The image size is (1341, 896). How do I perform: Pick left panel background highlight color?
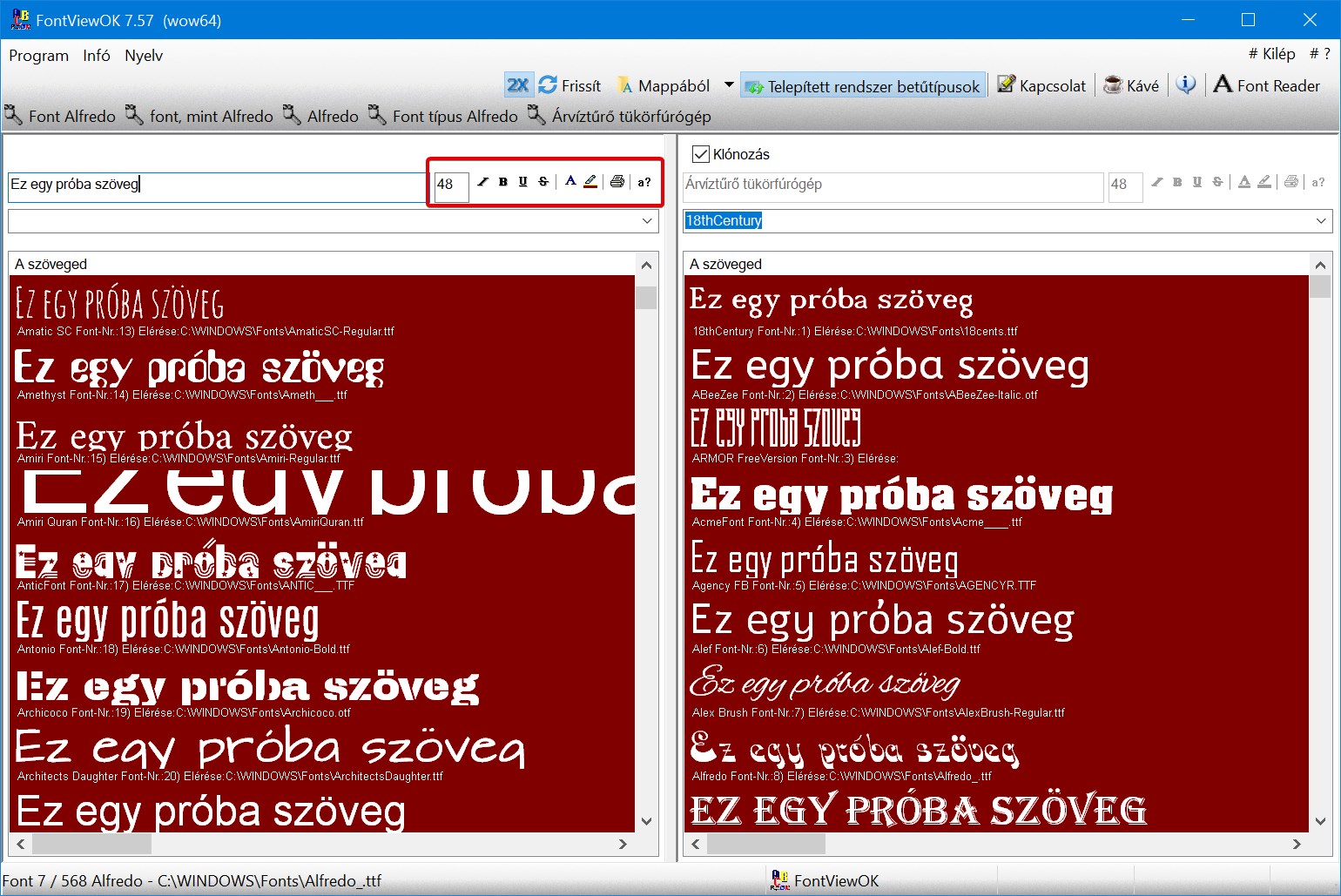coord(590,182)
